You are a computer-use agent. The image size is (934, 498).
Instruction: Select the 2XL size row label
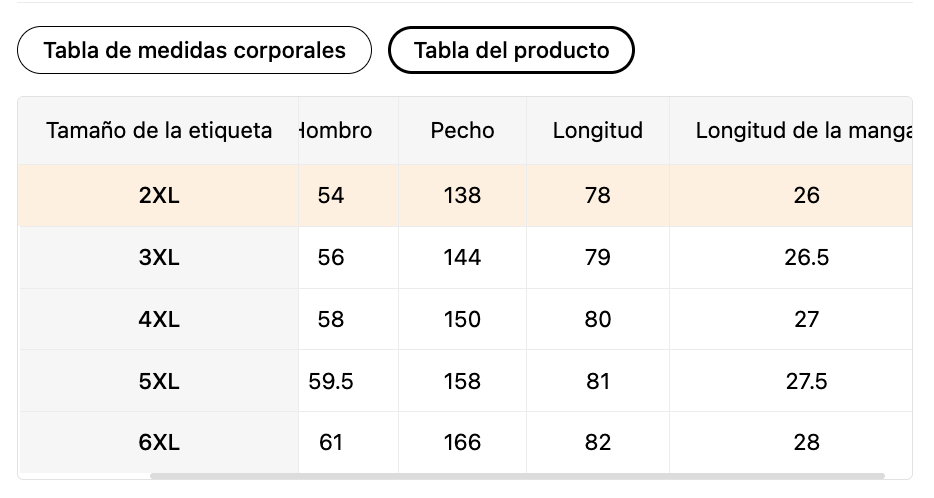pyautogui.click(x=158, y=195)
